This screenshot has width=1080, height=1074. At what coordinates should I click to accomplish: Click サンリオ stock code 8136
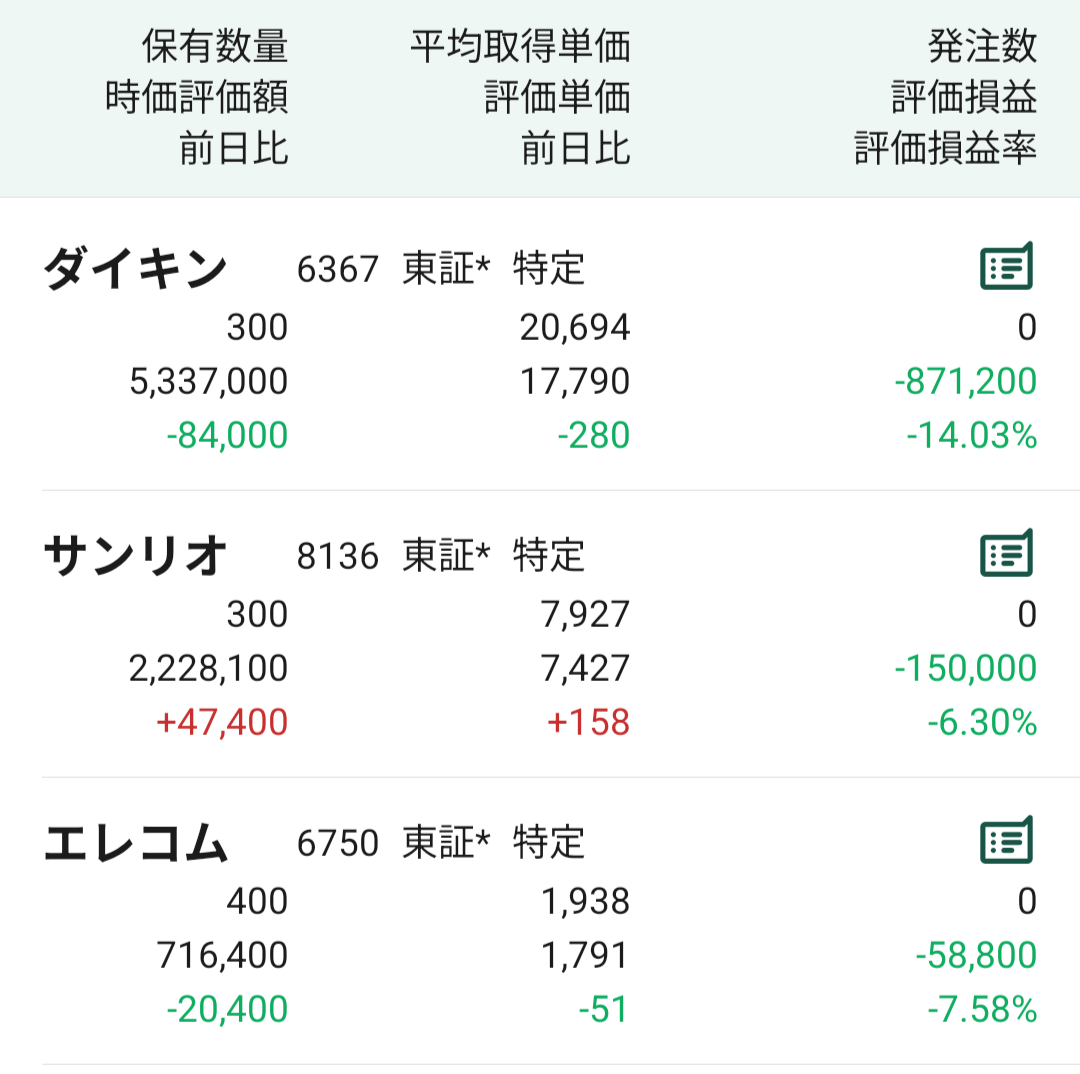338,555
